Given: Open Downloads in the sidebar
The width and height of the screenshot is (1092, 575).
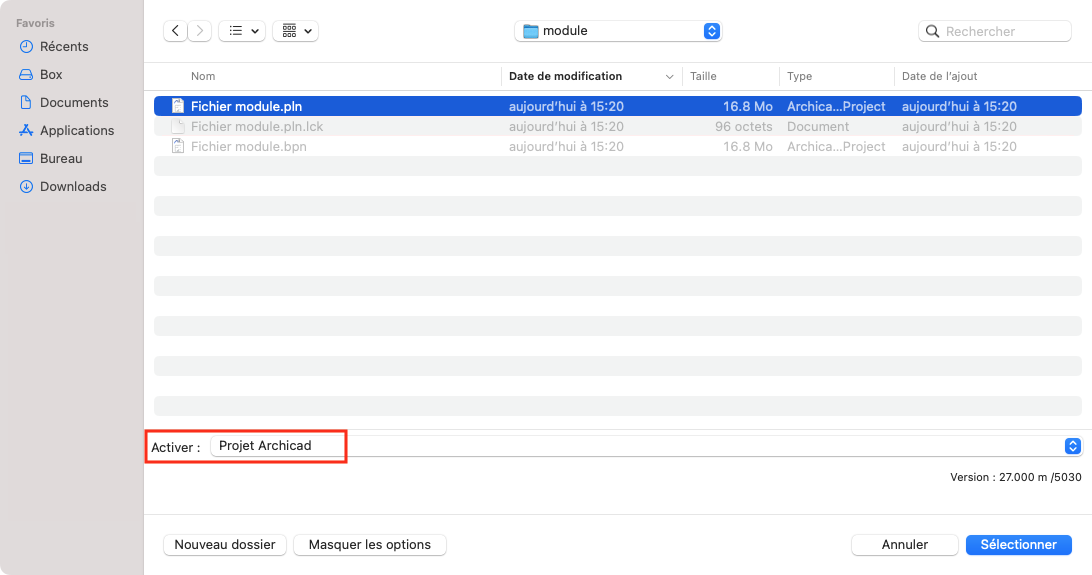Looking at the screenshot, I should click(73, 186).
